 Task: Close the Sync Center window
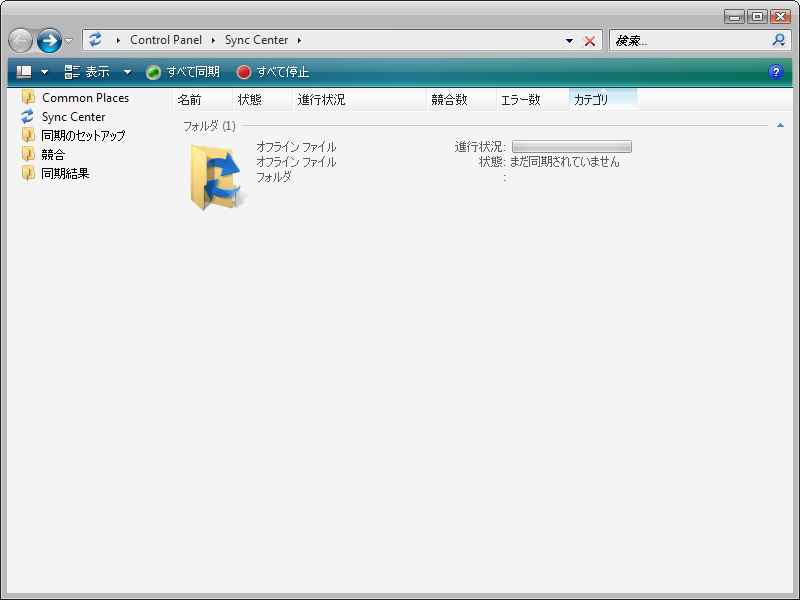[781, 17]
